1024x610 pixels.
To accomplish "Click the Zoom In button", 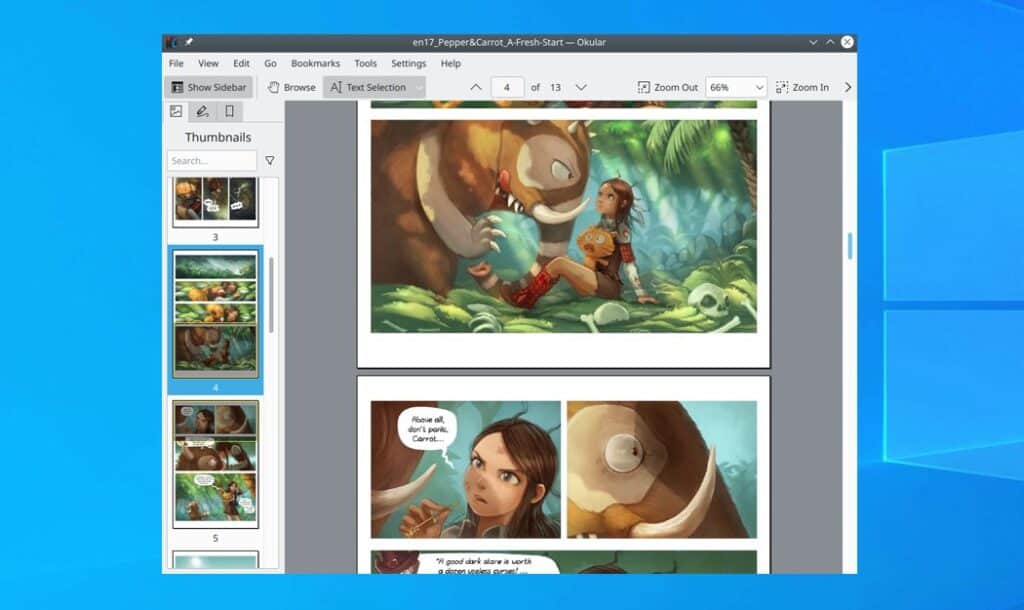I will [x=803, y=87].
